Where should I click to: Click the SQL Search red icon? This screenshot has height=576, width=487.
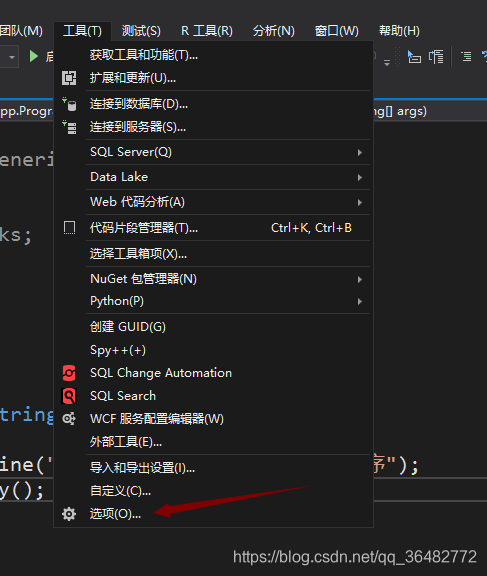click(69, 396)
